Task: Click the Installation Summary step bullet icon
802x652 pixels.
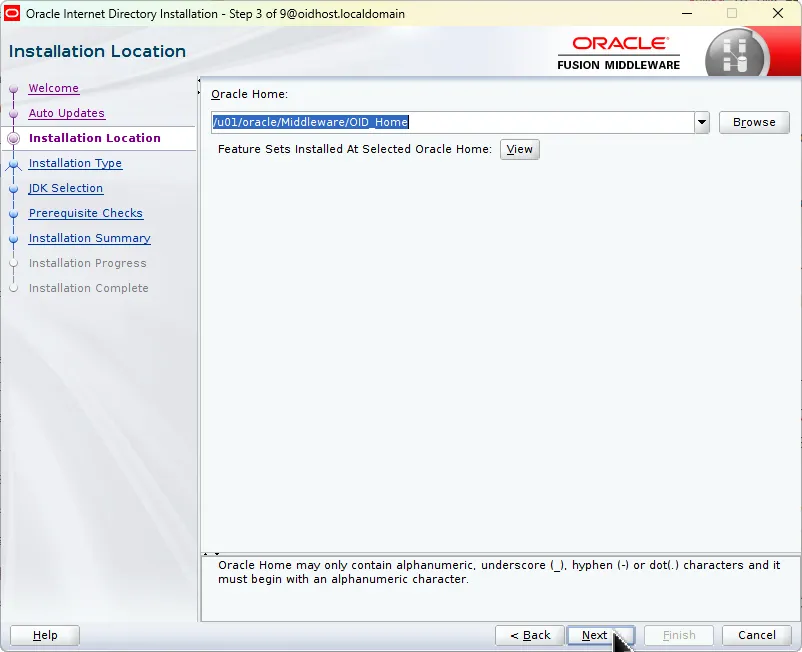Action: click(x=14, y=239)
